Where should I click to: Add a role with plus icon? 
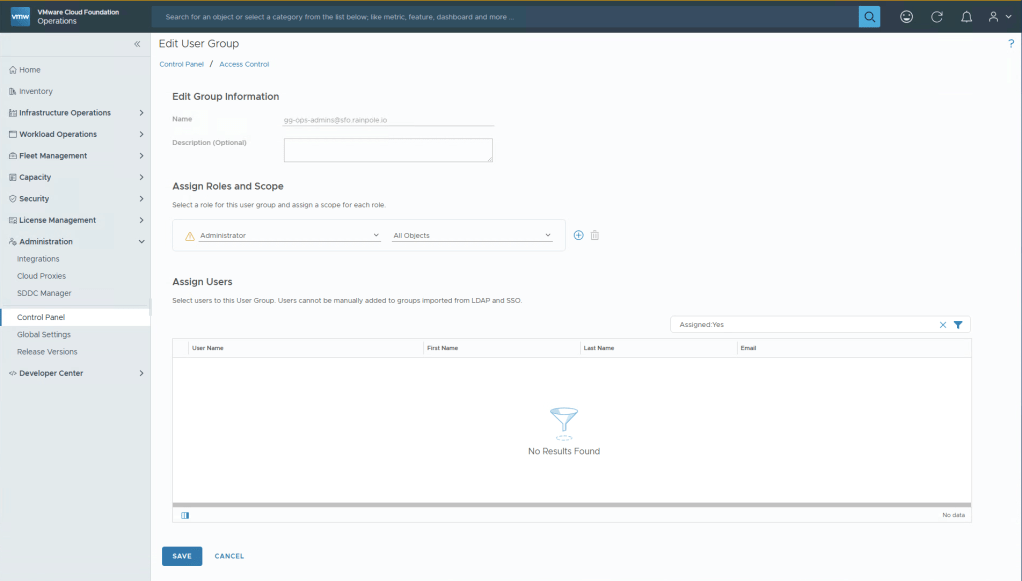click(x=578, y=235)
